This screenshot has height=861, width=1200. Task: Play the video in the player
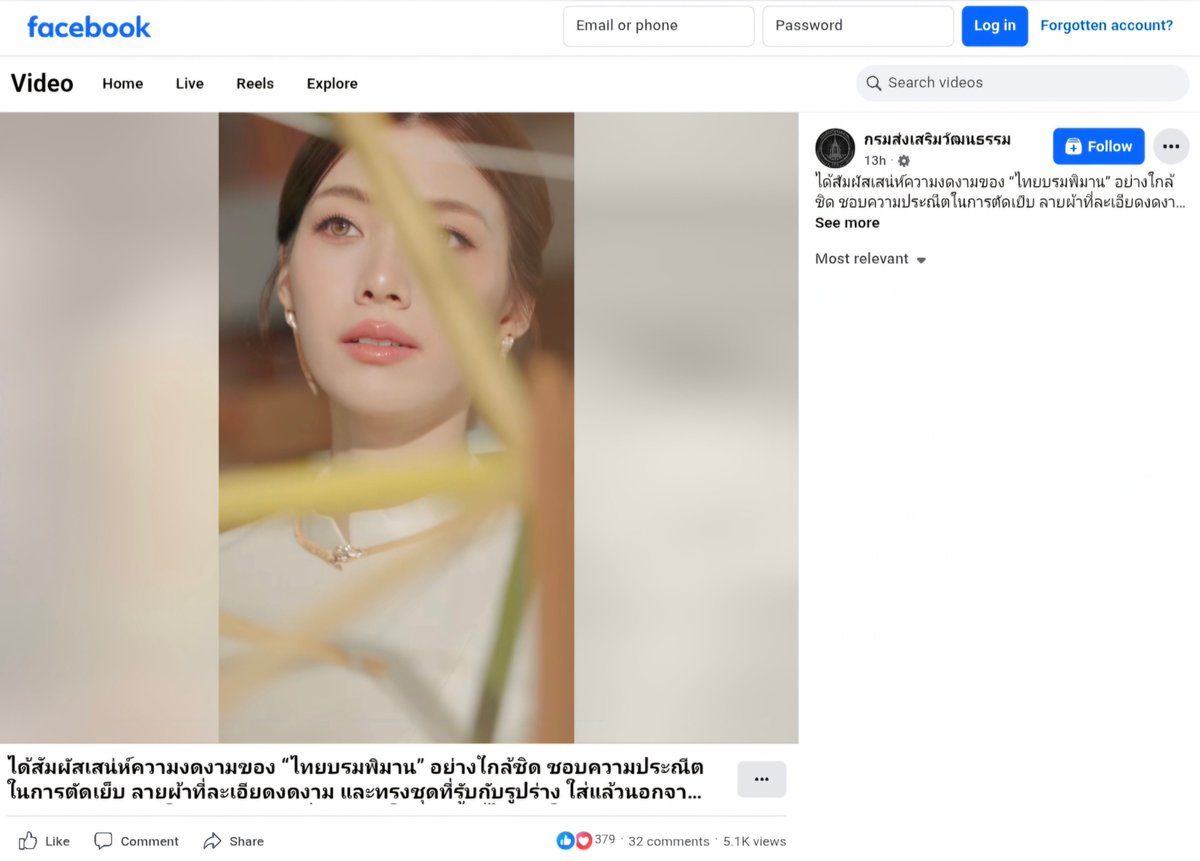(397, 428)
